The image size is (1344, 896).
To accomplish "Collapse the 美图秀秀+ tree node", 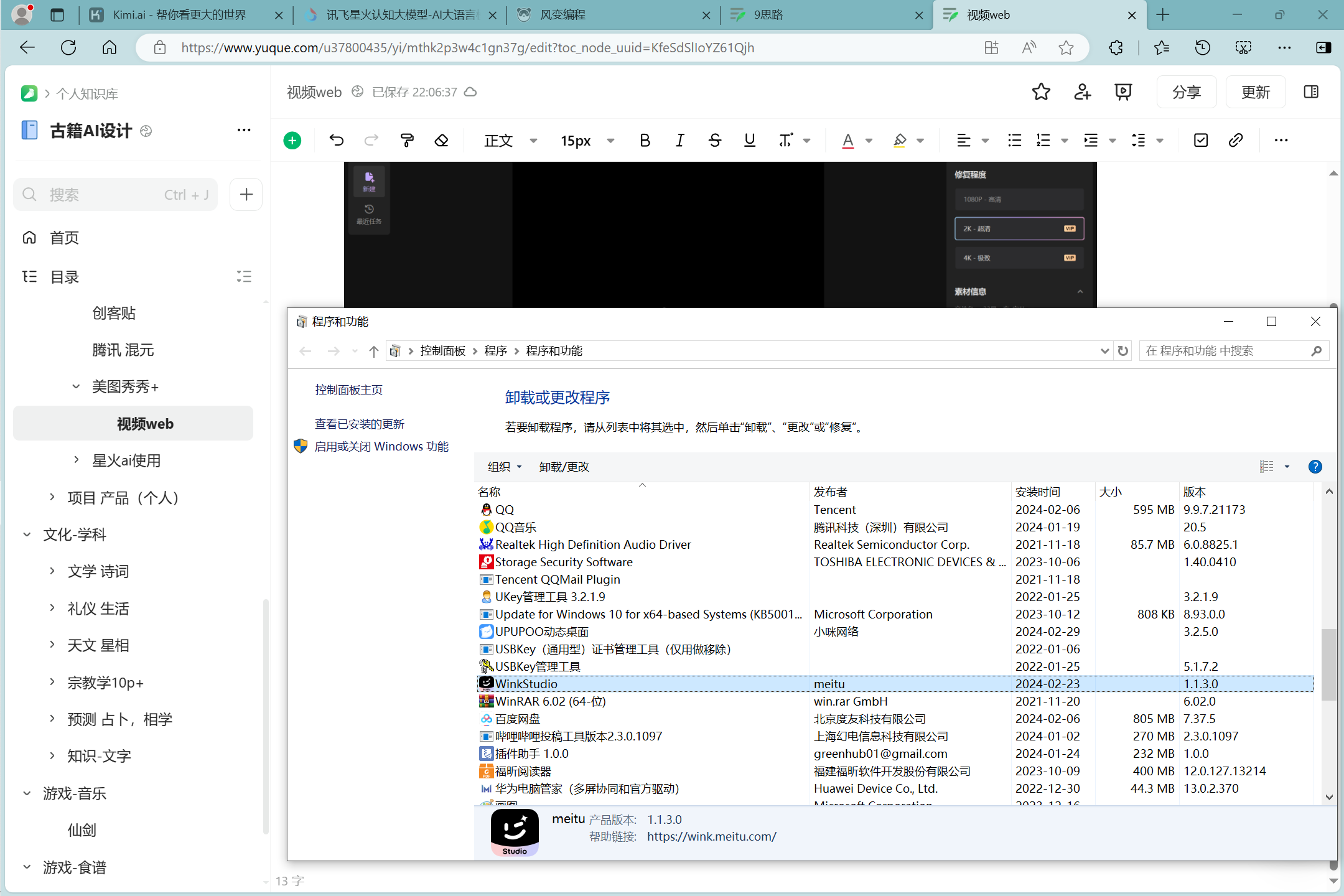I will (76, 386).
